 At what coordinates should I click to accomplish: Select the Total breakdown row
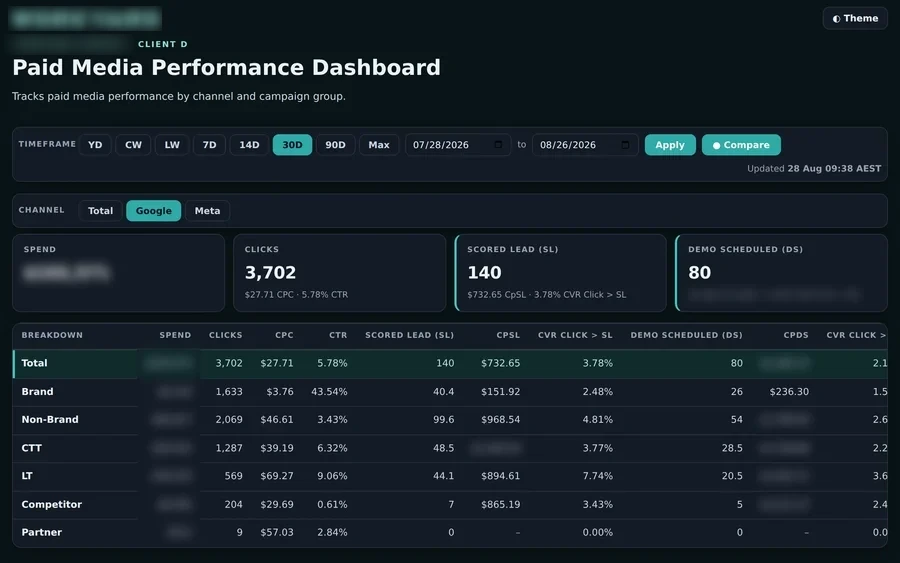(x=450, y=363)
